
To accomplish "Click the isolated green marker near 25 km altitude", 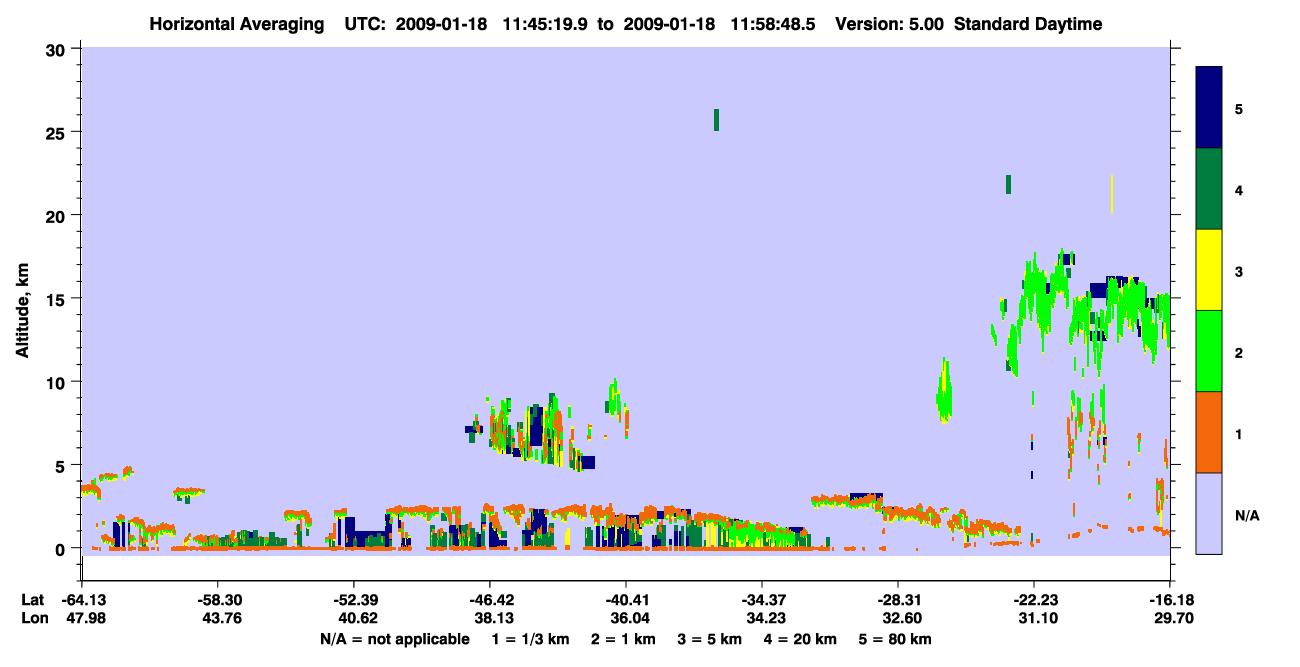I will [x=717, y=120].
